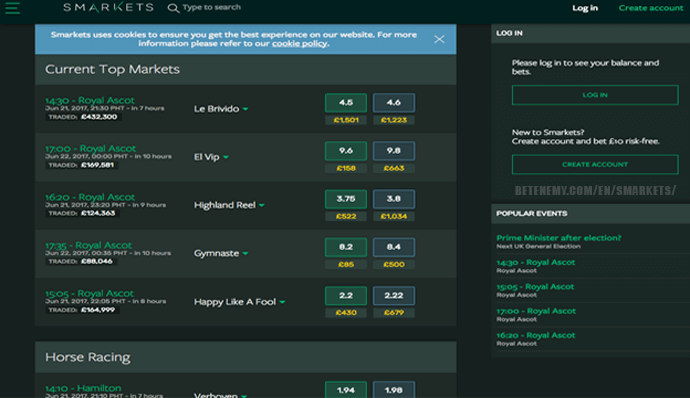The height and width of the screenshot is (398, 690).
Task: Click the £500 amount under 8.4
Action: pos(393,265)
